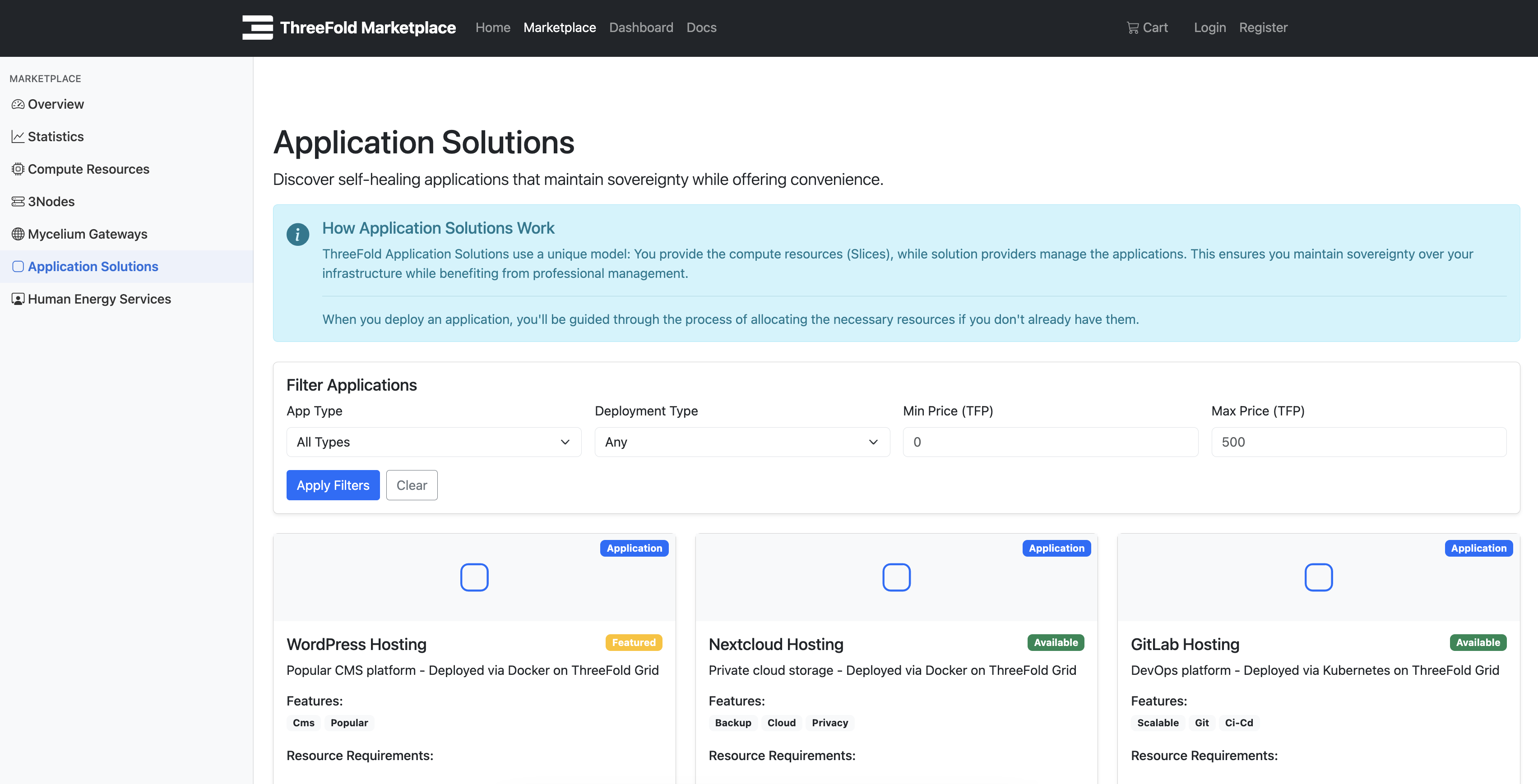Go to Home in the top navigation
The height and width of the screenshot is (784, 1538).
(x=492, y=28)
